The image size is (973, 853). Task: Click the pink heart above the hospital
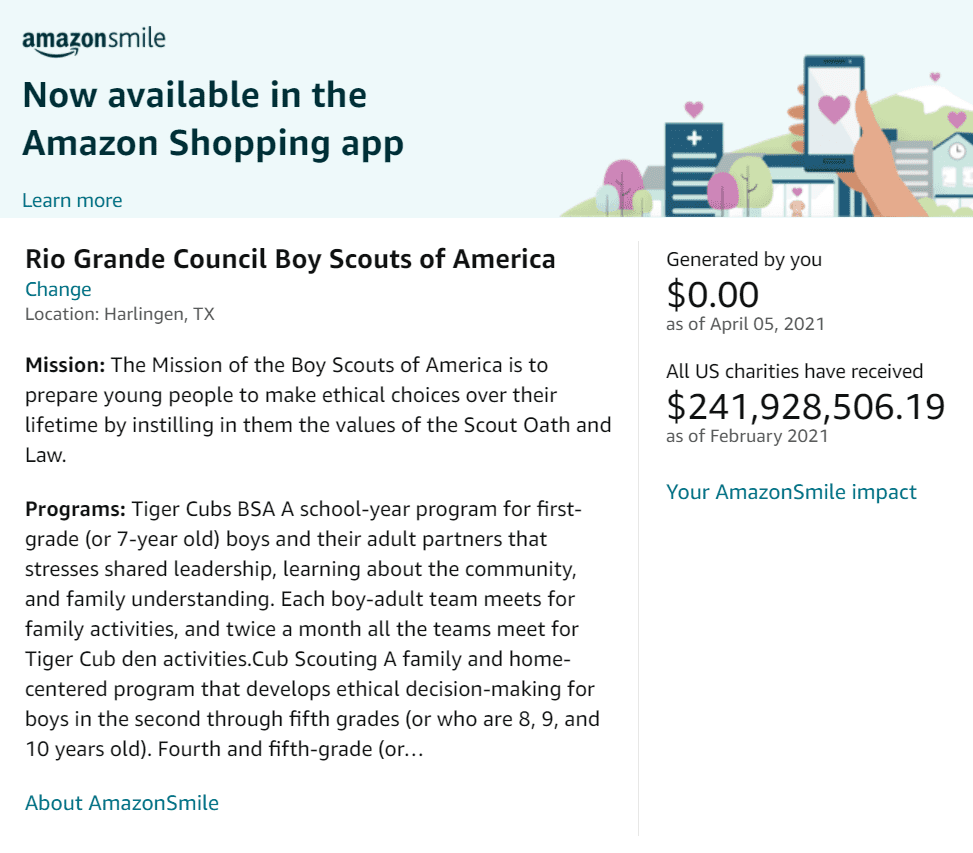(x=693, y=109)
